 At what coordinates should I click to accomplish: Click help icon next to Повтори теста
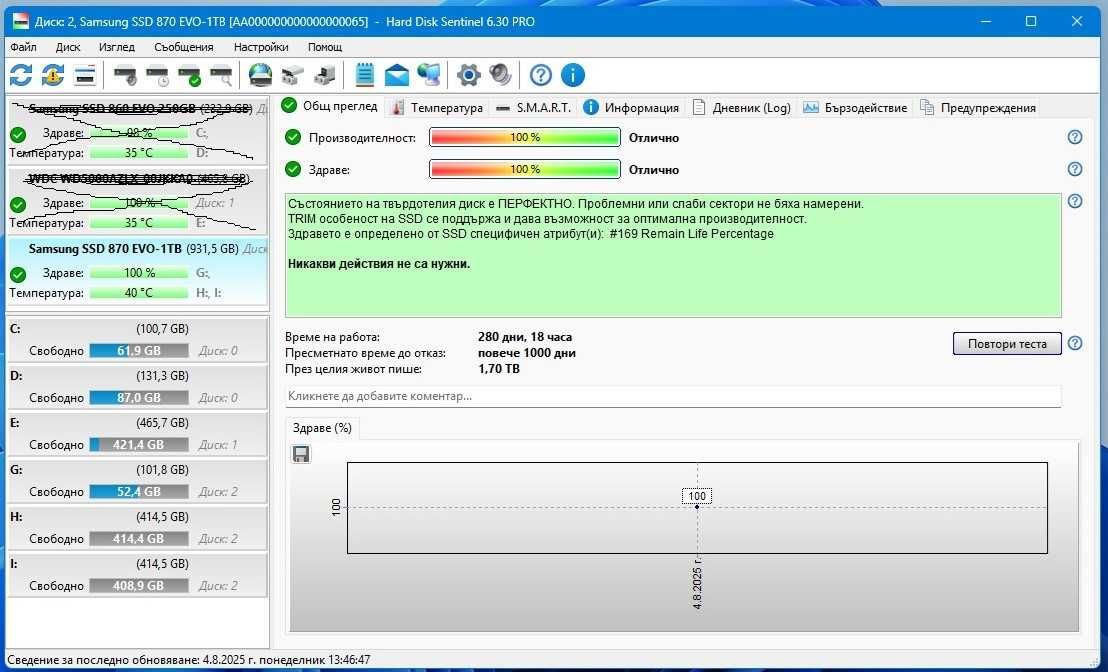(1075, 343)
